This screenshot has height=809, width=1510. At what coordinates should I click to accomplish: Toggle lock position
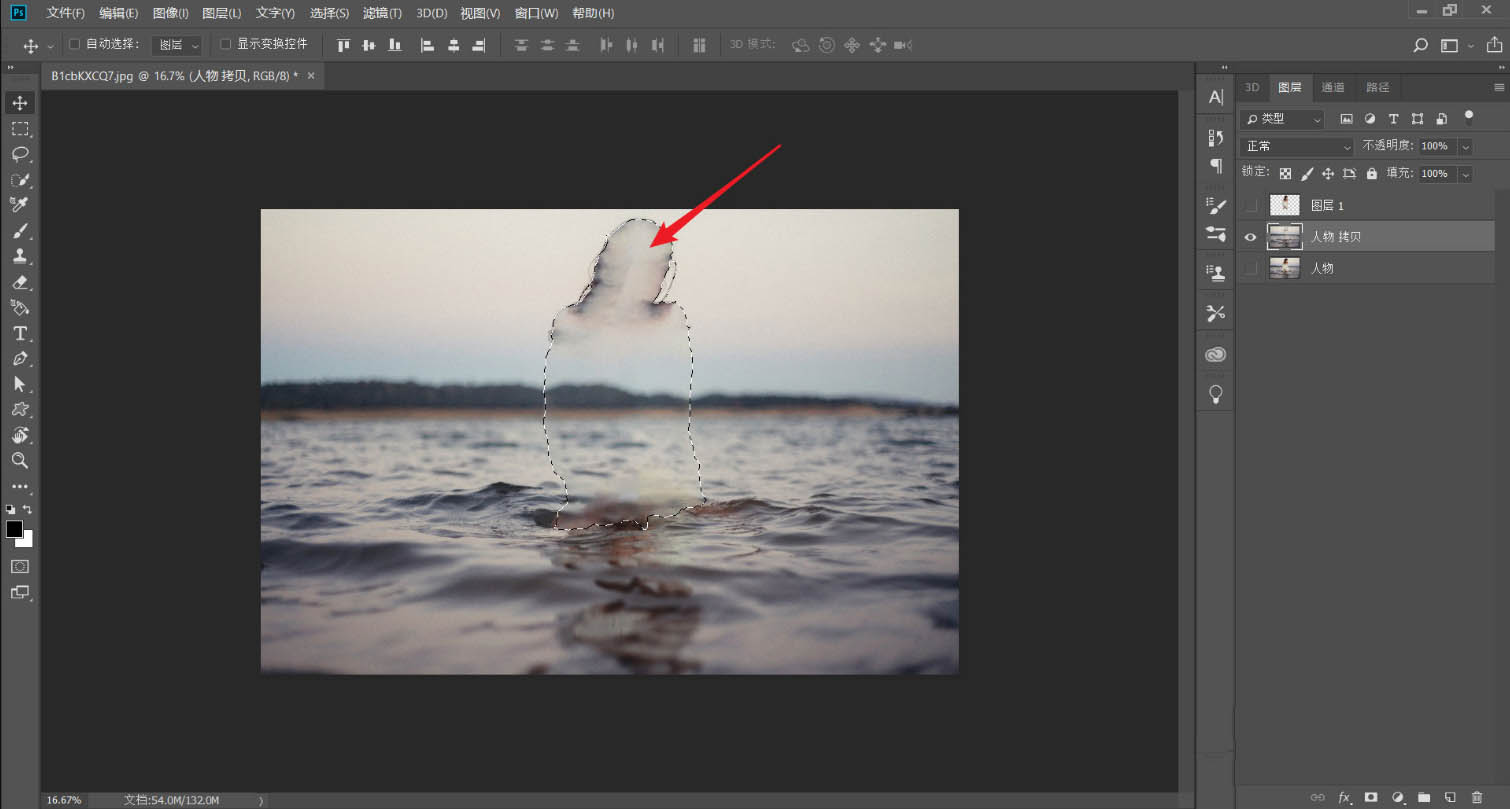tap(1328, 173)
